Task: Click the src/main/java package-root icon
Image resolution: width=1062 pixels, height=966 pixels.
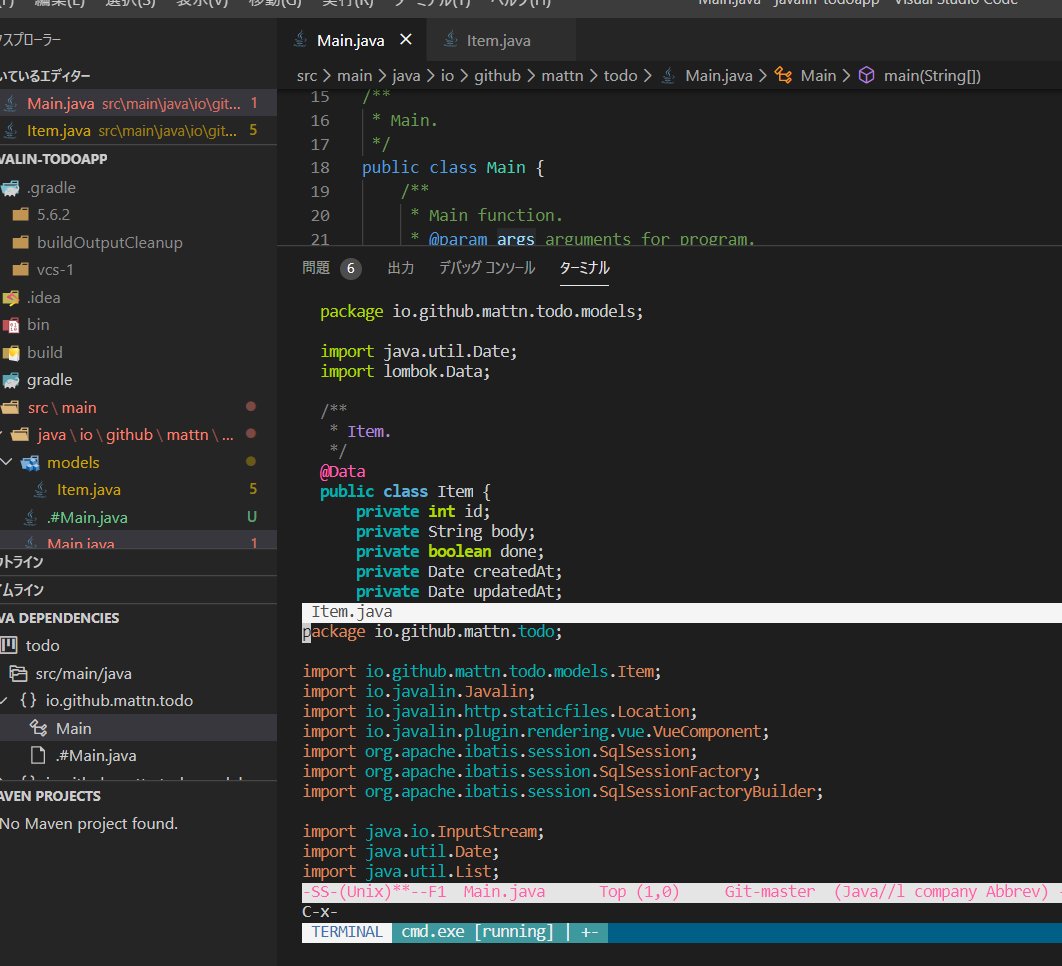Action: tap(18, 673)
